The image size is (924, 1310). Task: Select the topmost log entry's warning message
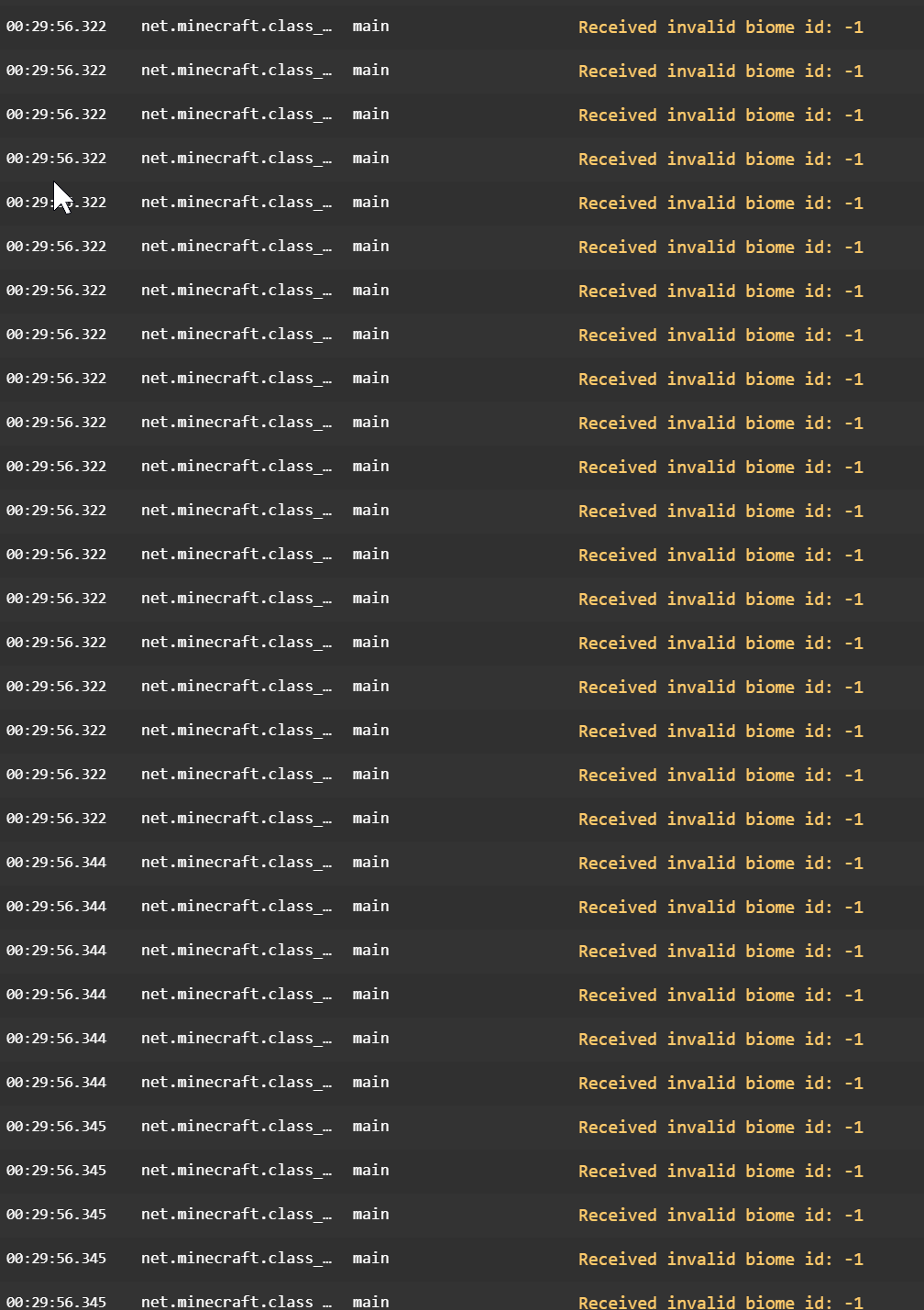coord(720,27)
